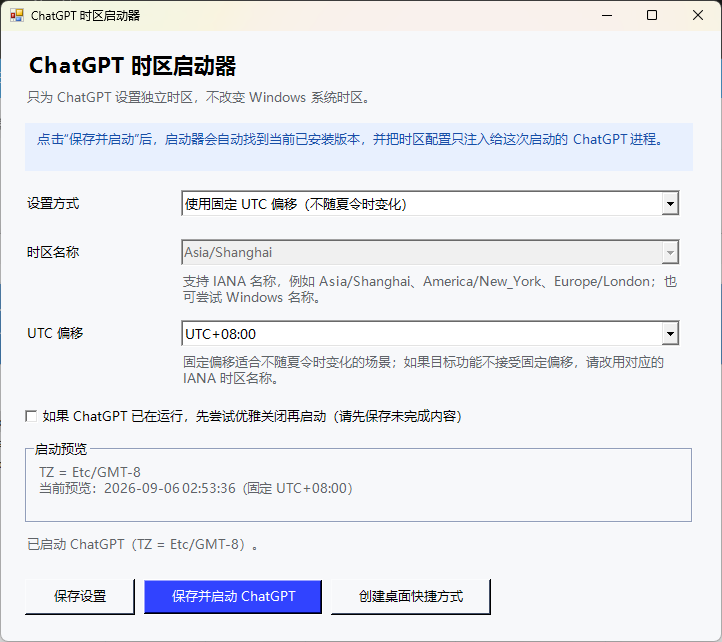The height and width of the screenshot is (642, 722).
Task: Click the 只为 ChatGPT 设置独立时区 subtitle
Action: 198,98
